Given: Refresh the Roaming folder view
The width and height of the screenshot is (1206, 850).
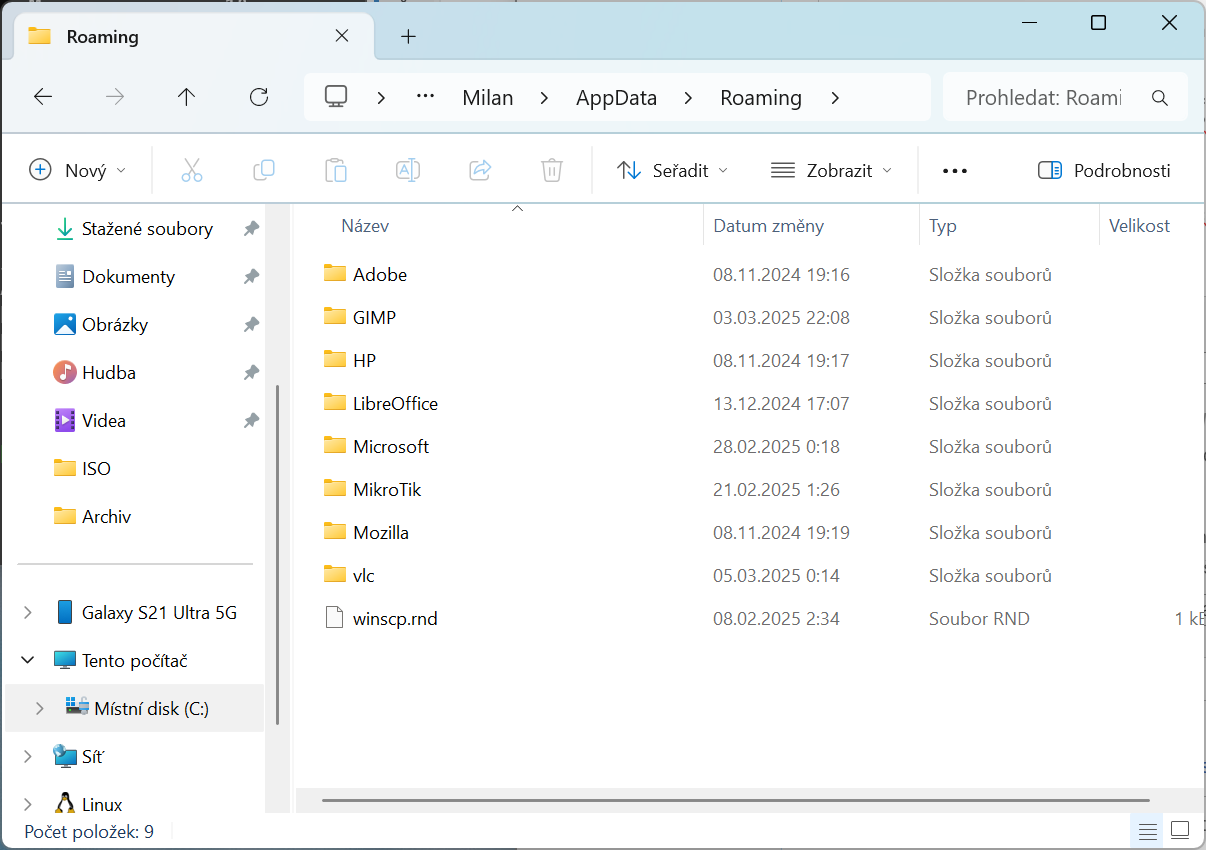Looking at the screenshot, I should pyautogui.click(x=259, y=97).
